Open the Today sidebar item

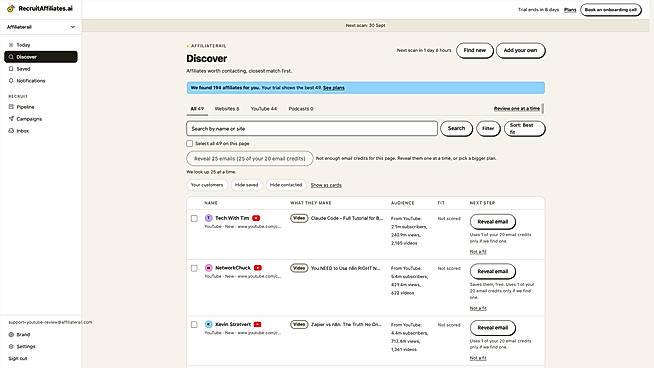pyautogui.click(x=41, y=45)
